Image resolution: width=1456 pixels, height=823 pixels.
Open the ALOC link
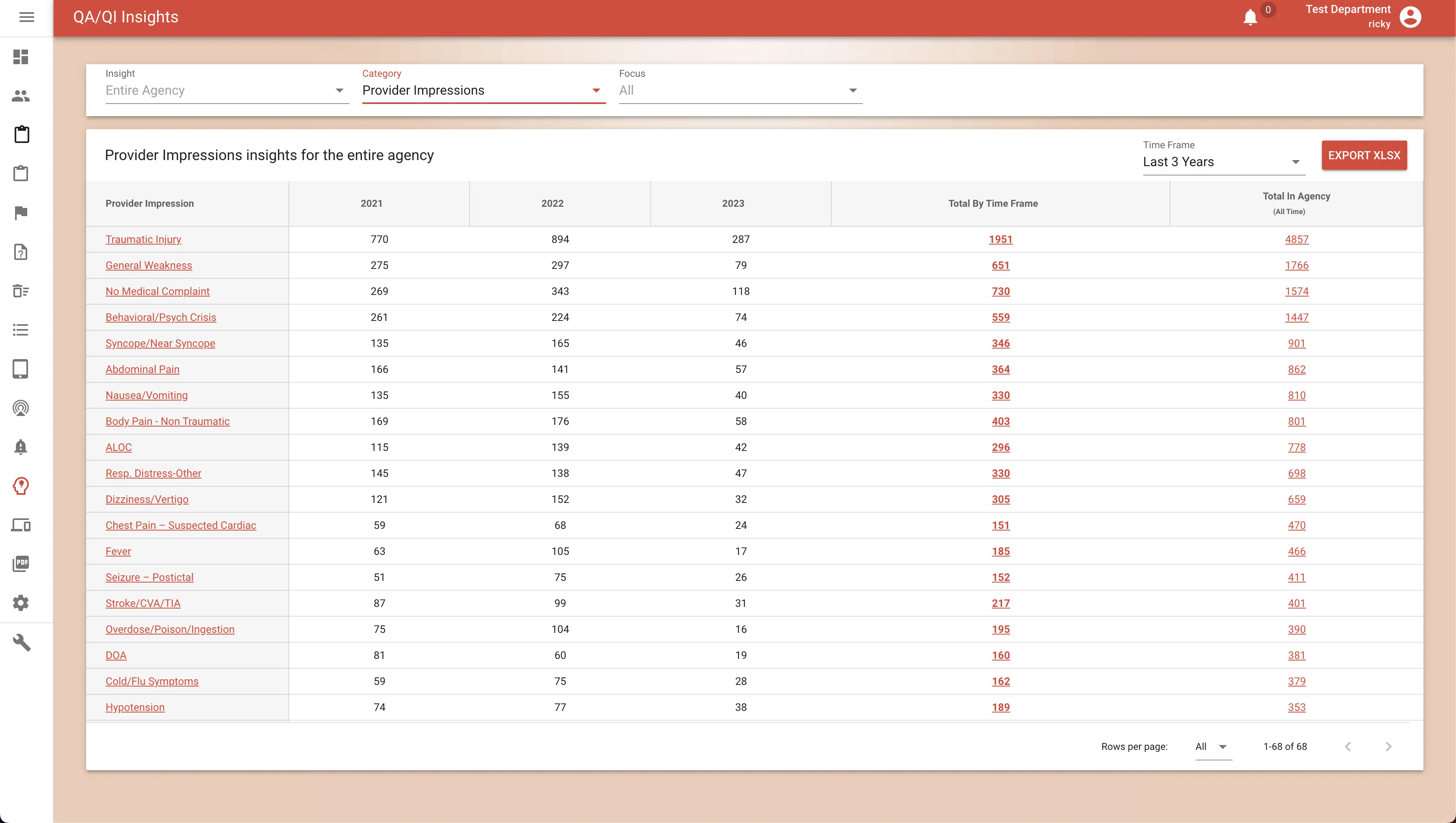click(x=119, y=447)
